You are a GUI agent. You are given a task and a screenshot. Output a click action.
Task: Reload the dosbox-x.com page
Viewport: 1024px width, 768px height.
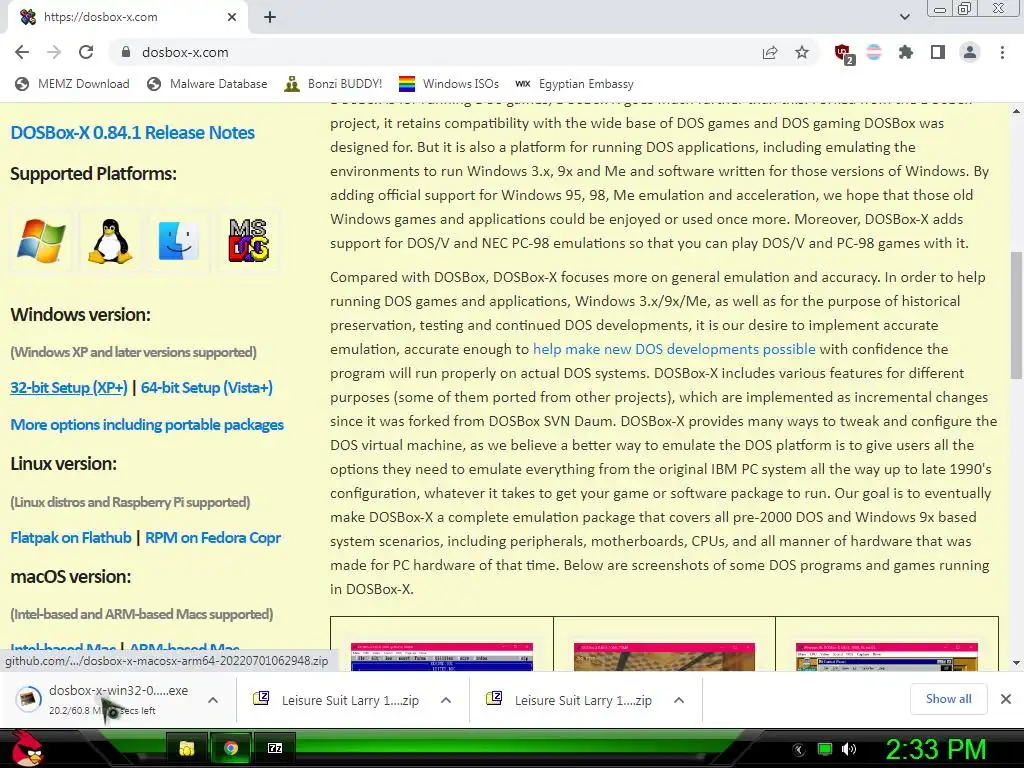(x=86, y=52)
